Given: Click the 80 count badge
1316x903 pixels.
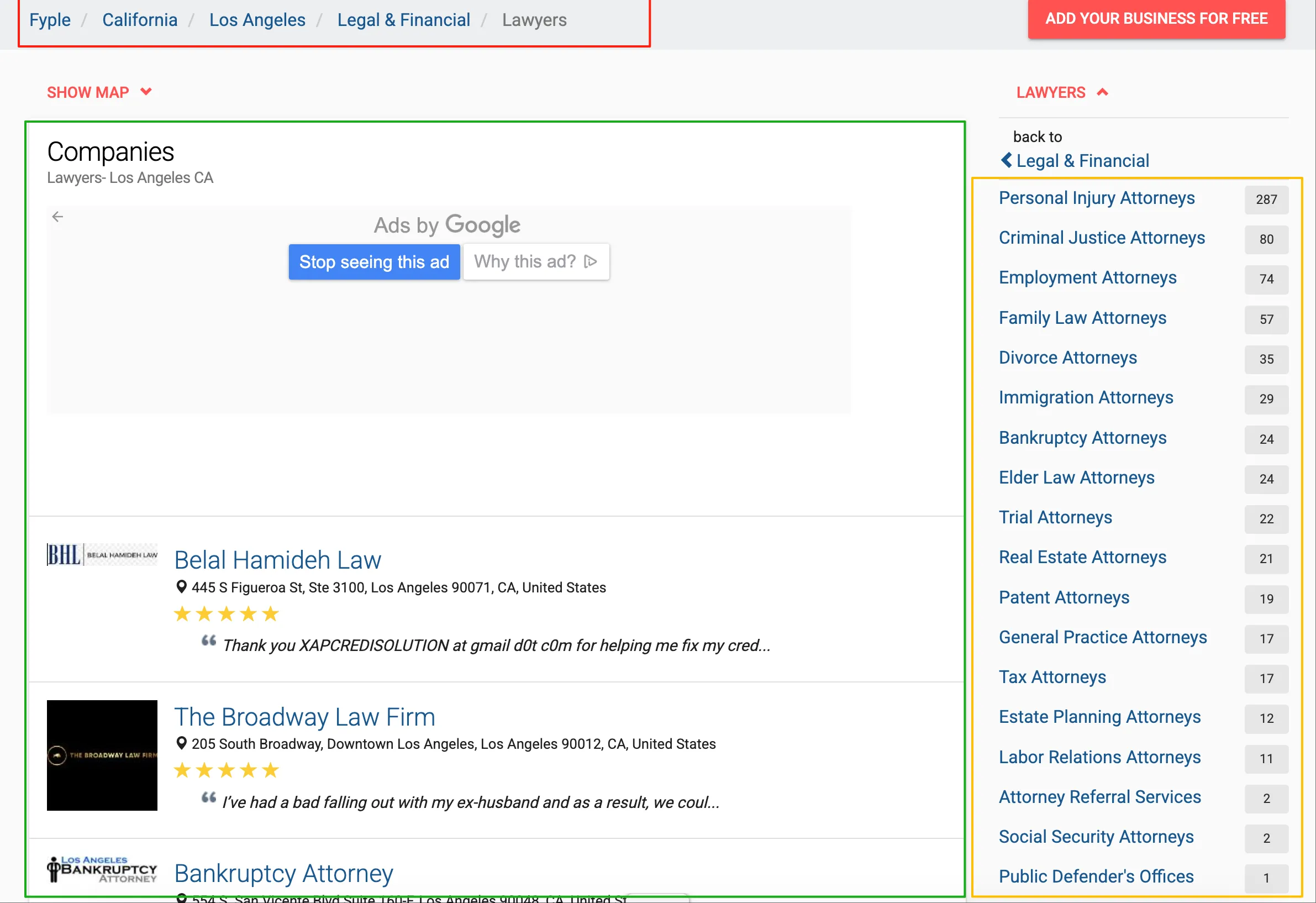Looking at the screenshot, I should [x=1266, y=239].
